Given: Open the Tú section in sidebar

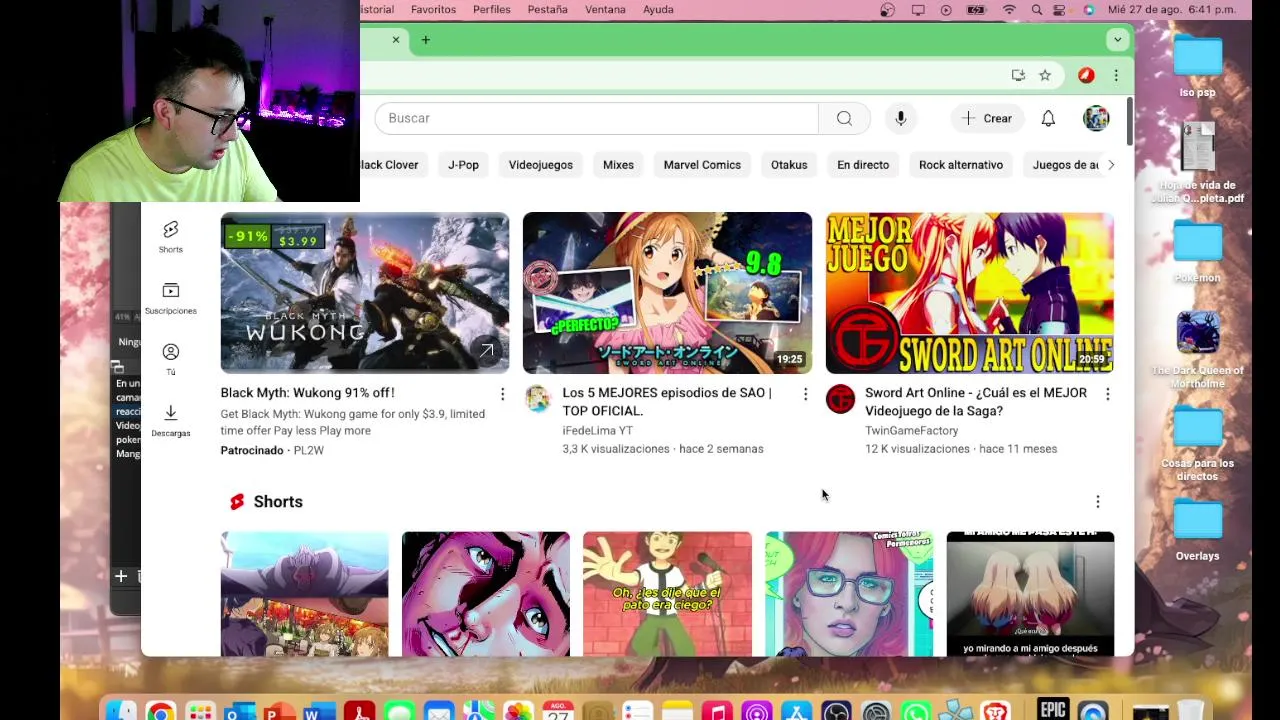Looking at the screenshot, I should [x=171, y=360].
